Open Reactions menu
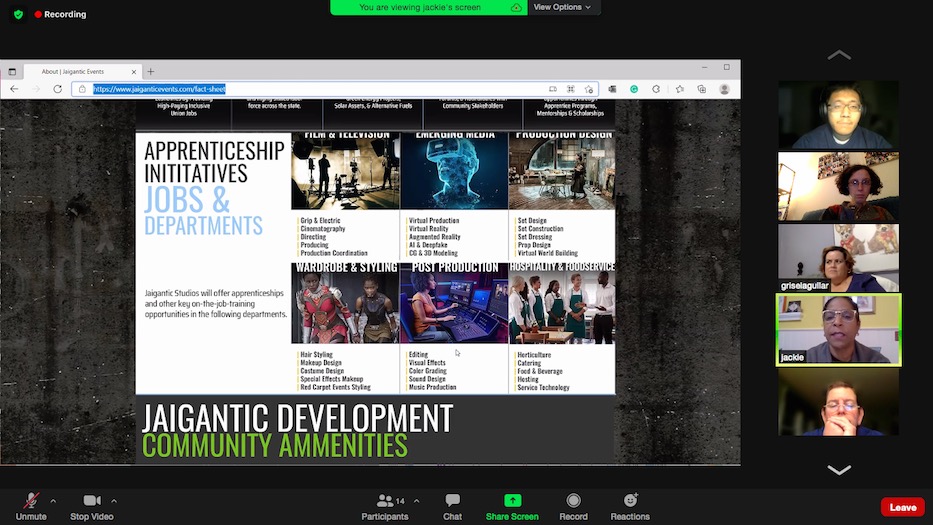 tap(630, 507)
